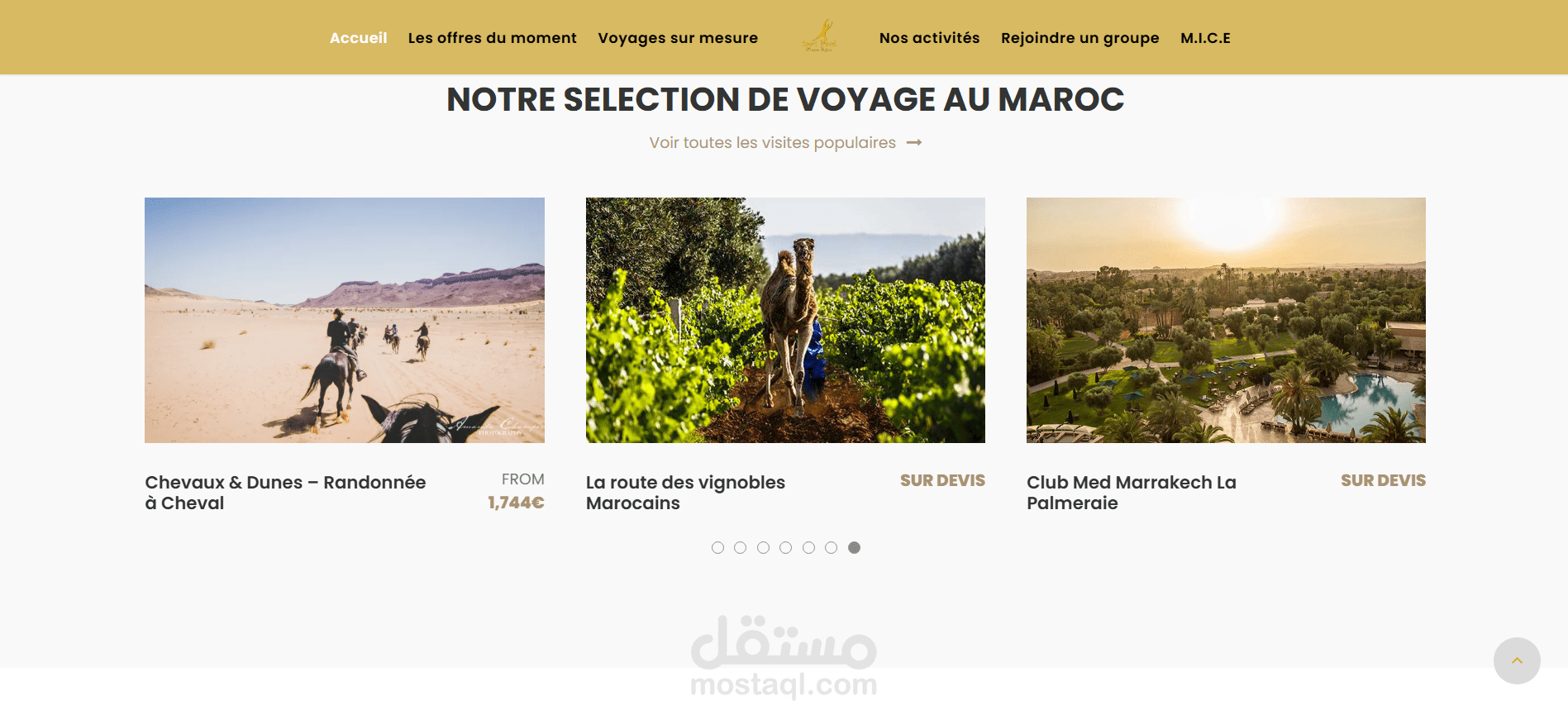Select the third carousel dot

(x=763, y=547)
